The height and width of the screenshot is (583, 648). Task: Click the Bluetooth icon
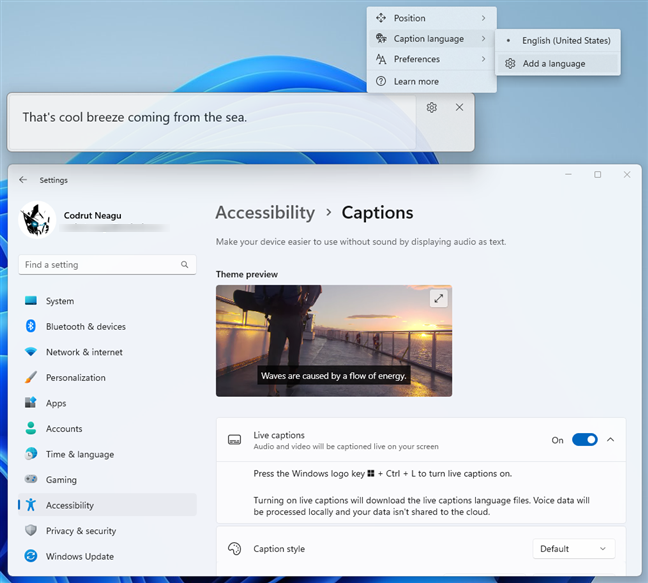coord(31,326)
